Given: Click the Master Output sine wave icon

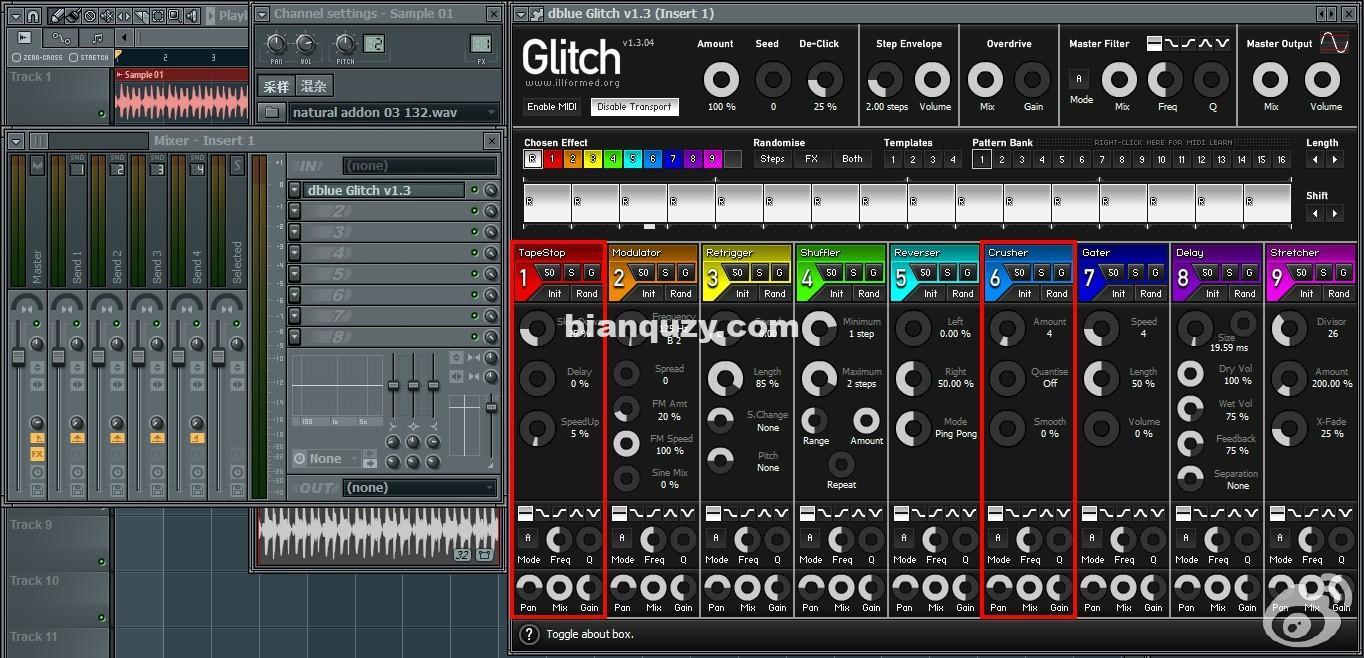Looking at the screenshot, I should click(1334, 43).
